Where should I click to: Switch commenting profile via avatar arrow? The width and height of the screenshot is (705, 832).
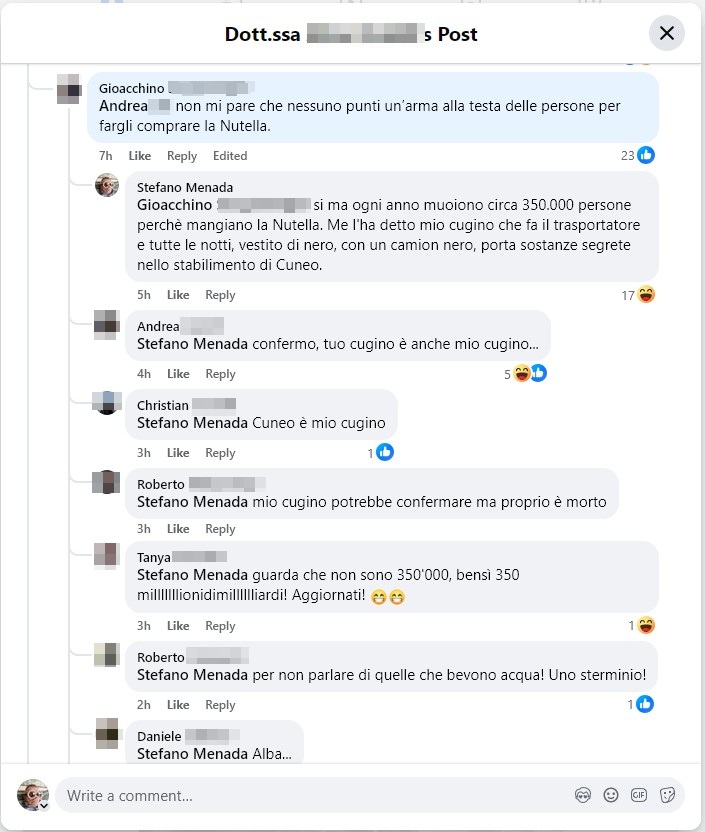click(x=43, y=805)
